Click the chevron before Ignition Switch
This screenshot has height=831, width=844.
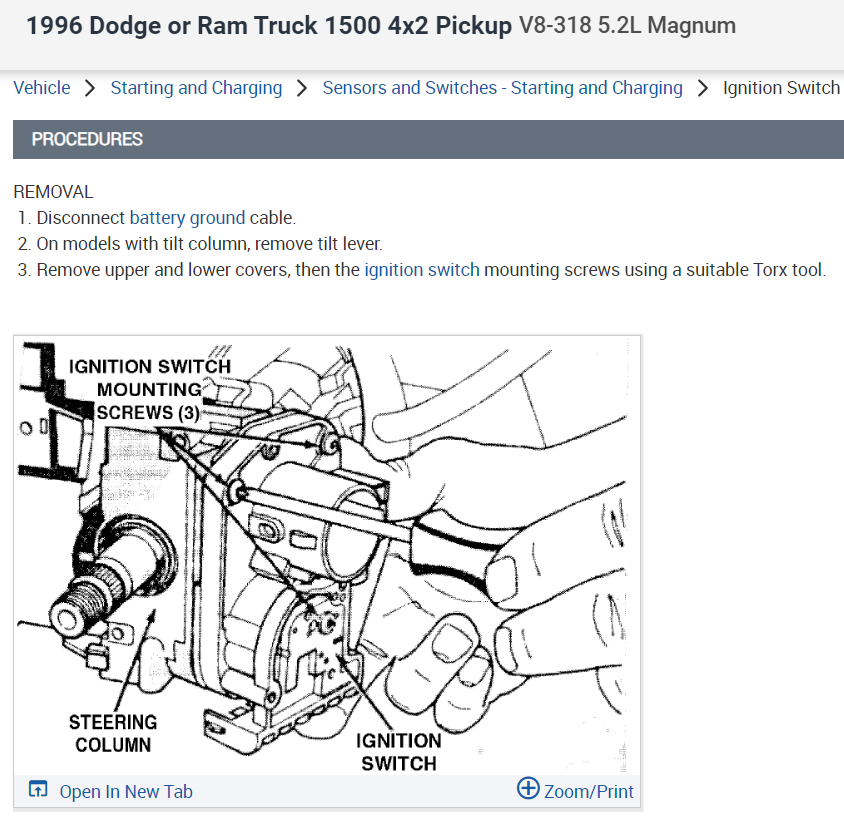pyautogui.click(x=702, y=88)
